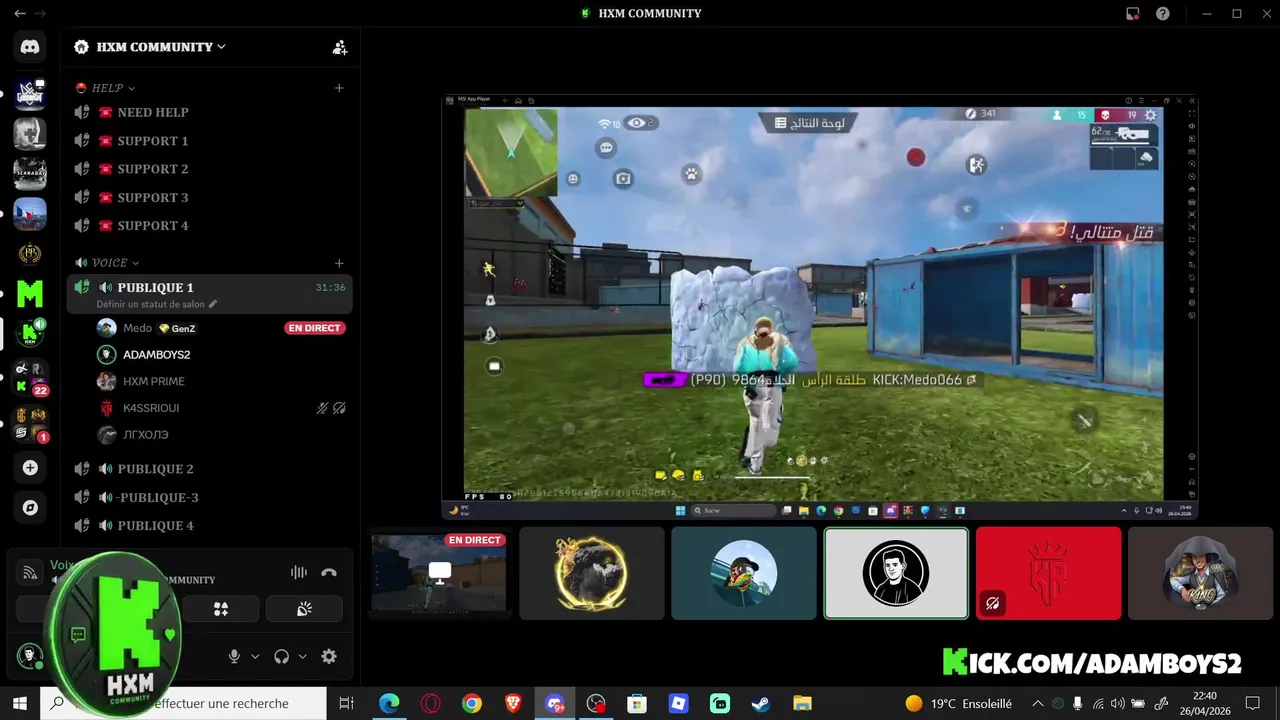Open Roblox from the taskbar
The width and height of the screenshot is (1280, 720).
pos(678,704)
